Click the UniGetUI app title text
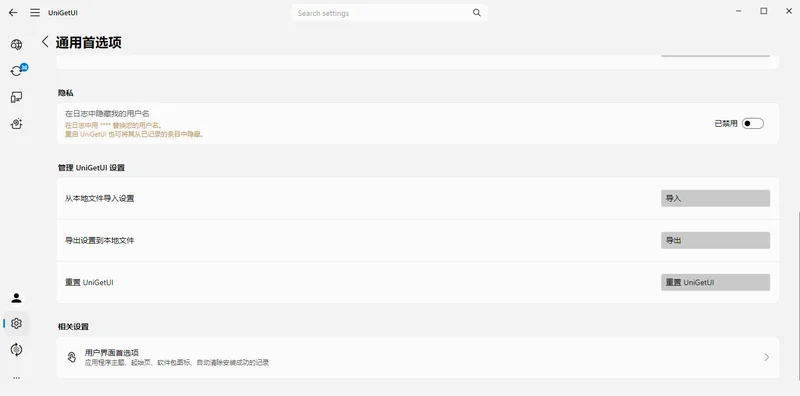The width and height of the screenshot is (800, 396). pos(63,13)
